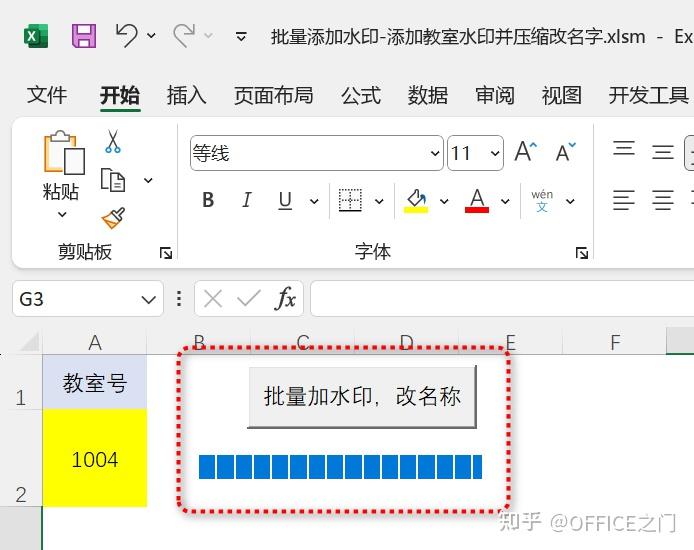Open the 审阅 ribbon tab
The width and height of the screenshot is (694, 550).
click(x=495, y=95)
